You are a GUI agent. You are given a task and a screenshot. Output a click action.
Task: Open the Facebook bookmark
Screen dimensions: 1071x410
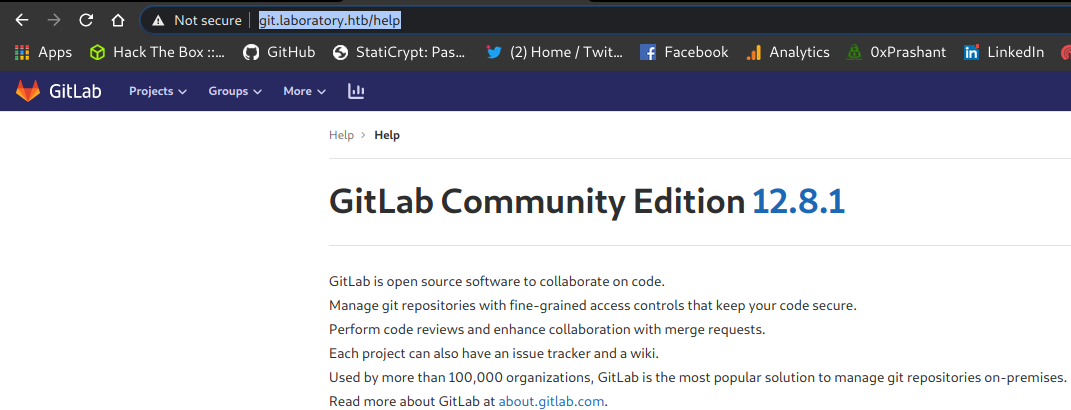[685, 52]
